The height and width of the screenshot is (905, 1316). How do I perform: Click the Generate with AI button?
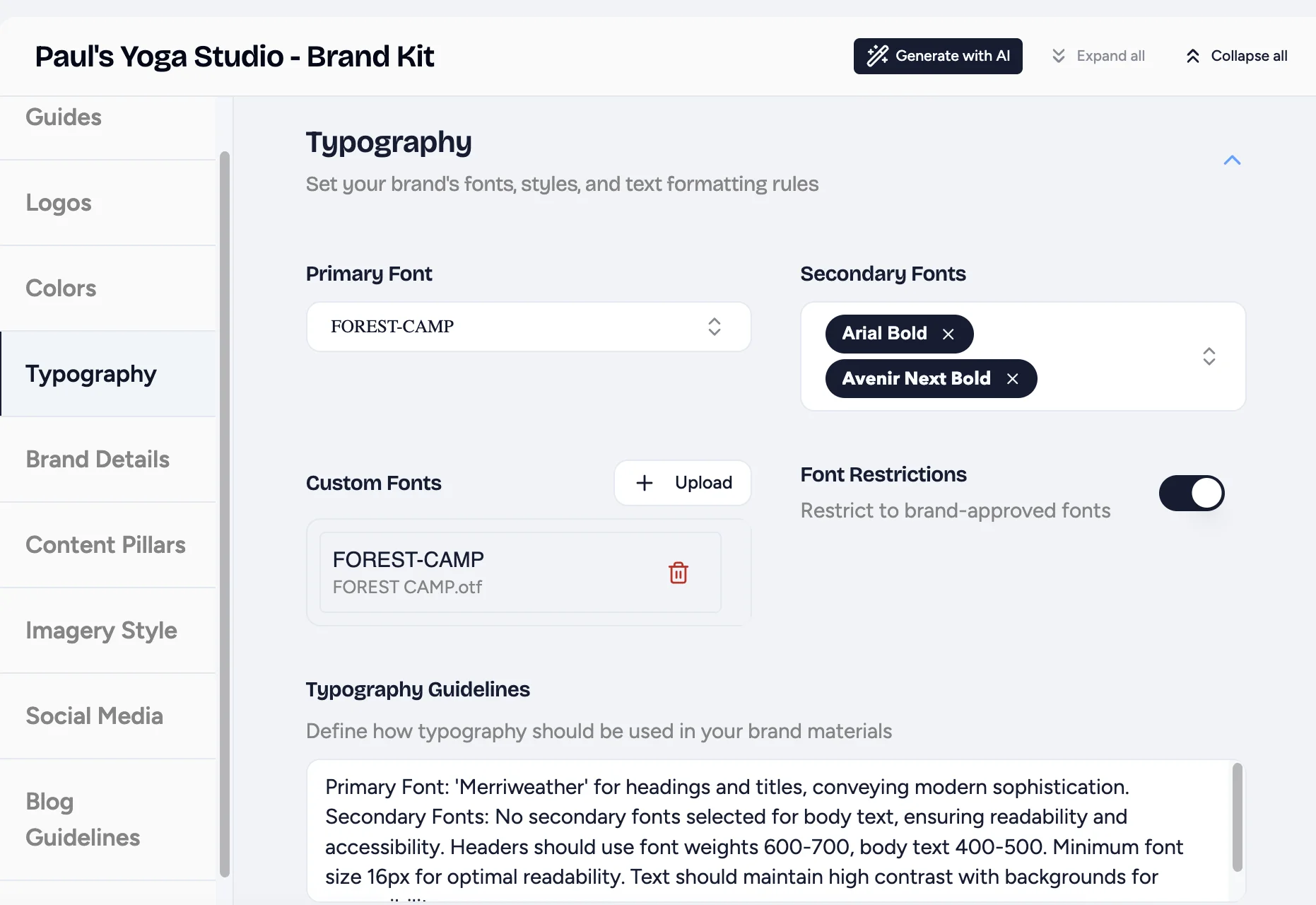click(x=937, y=56)
